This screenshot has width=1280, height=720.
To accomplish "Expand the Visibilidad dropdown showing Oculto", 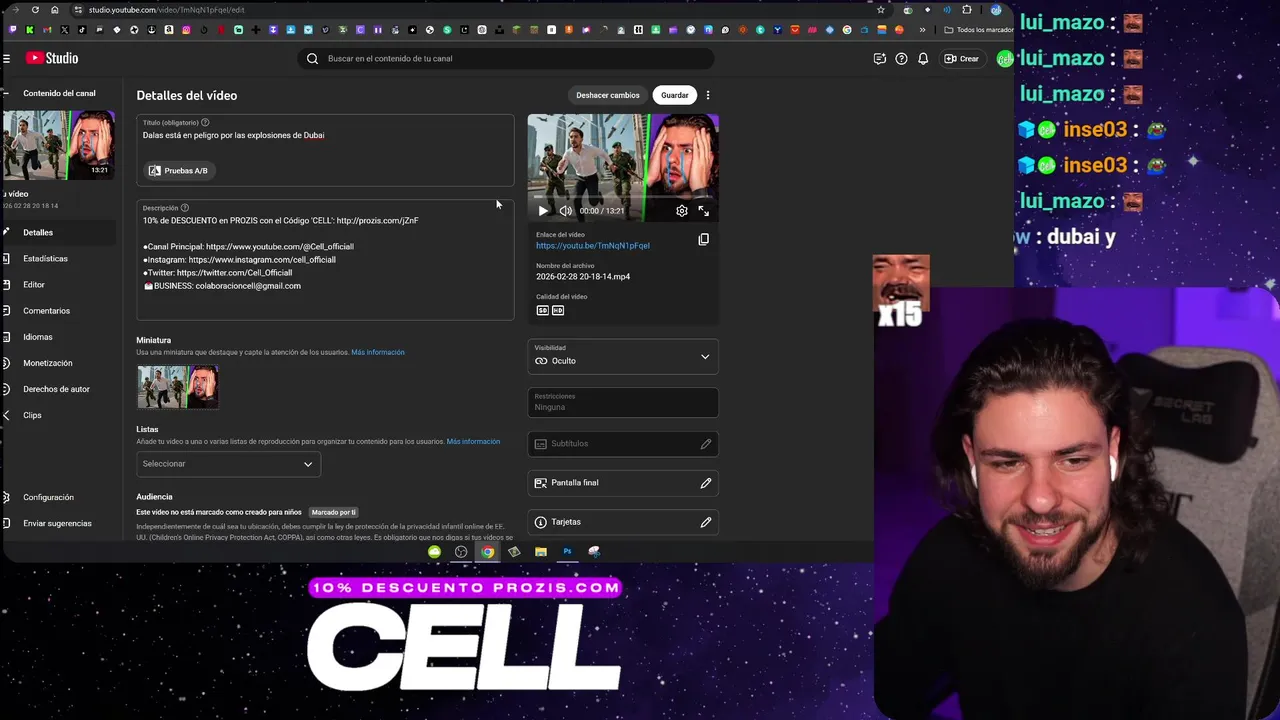I will click(x=623, y=357).
